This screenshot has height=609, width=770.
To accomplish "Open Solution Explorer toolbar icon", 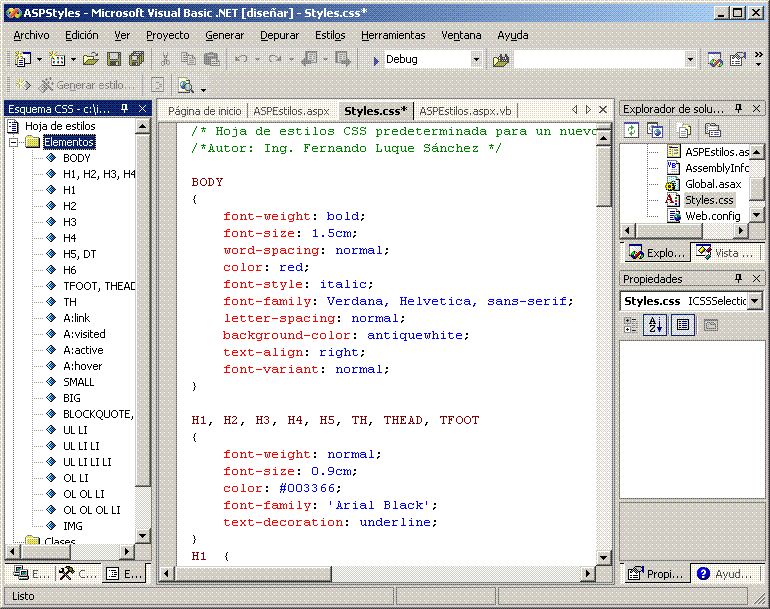I will coord(715,60).
